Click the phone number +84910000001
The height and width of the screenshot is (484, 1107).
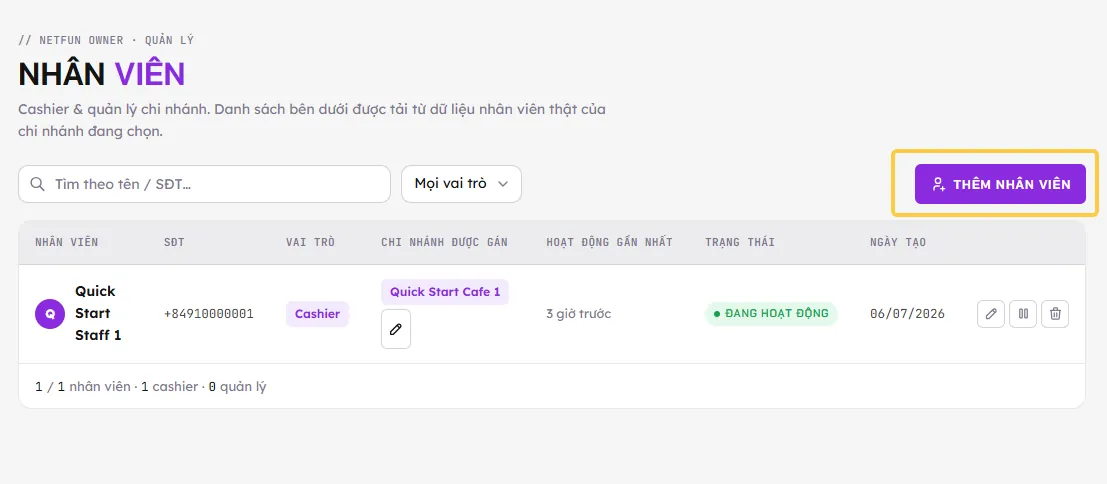[208, 314]
